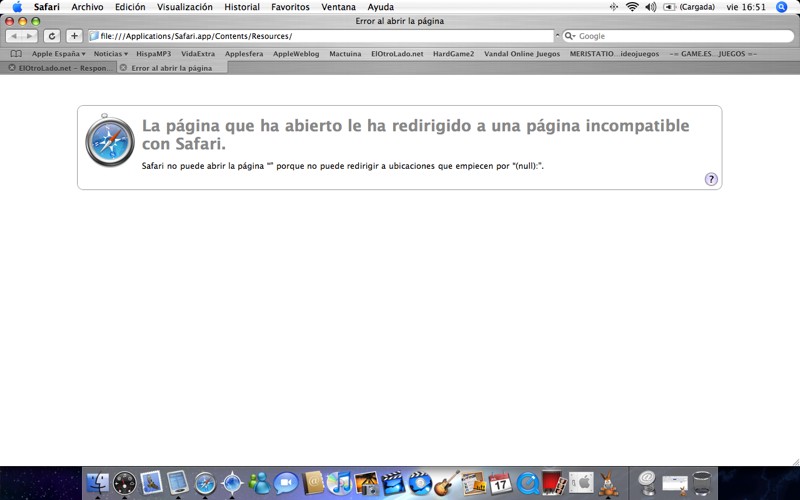The height and width of the screenshot is (500, 800).
Task: Open the Vandal Online Juegos bookmark
Action: (x=522, y=54)
